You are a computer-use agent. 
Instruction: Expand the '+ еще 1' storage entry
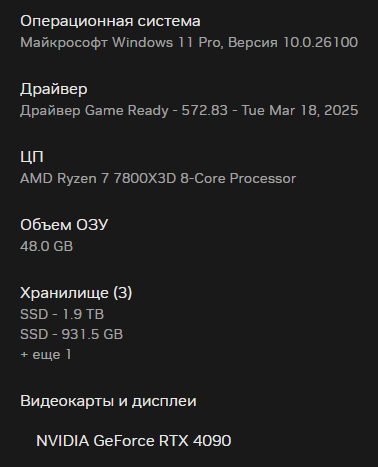[46, 354]
